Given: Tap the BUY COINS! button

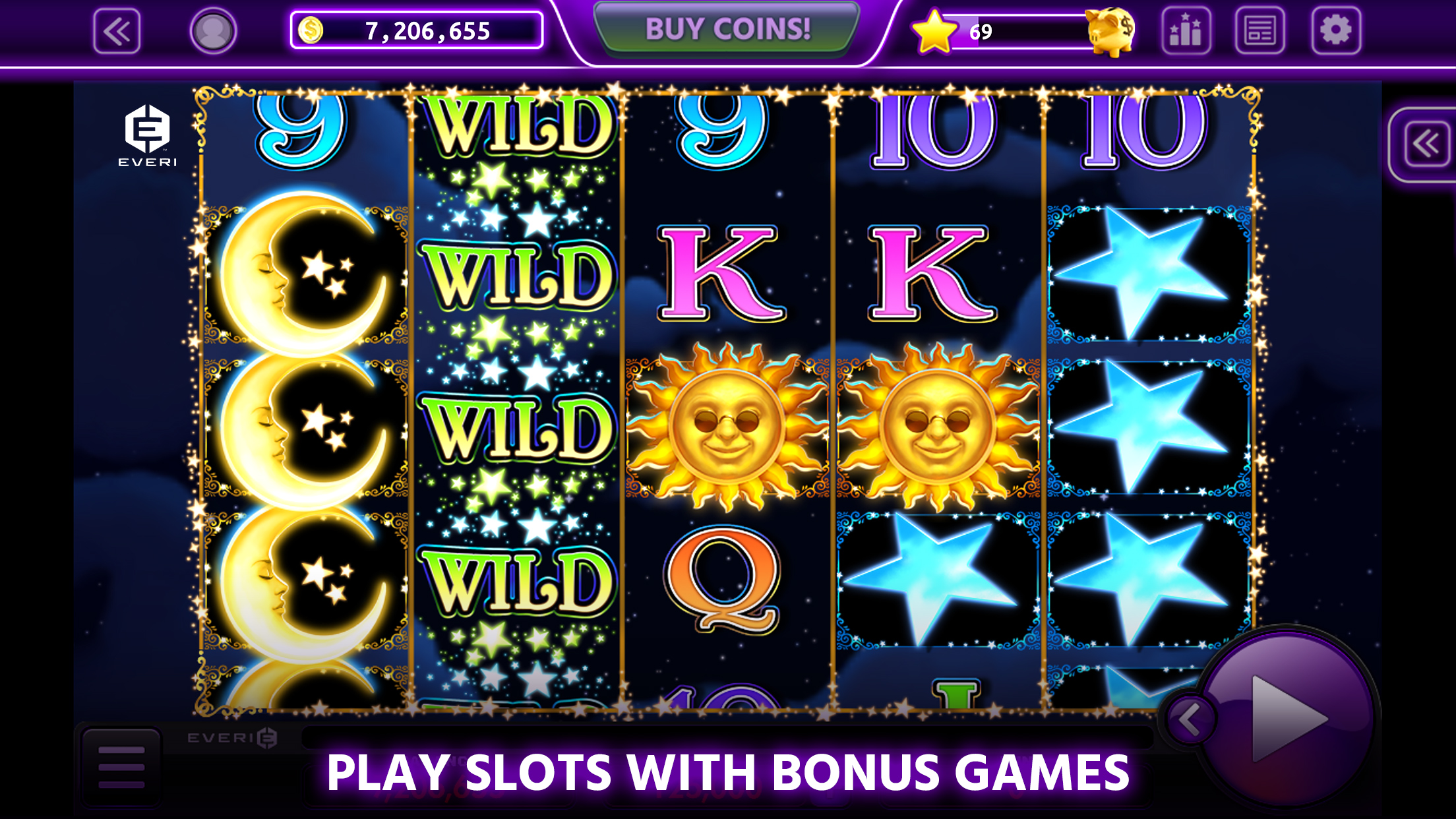Looking at the screenshot, I should [x=727, y=29].
